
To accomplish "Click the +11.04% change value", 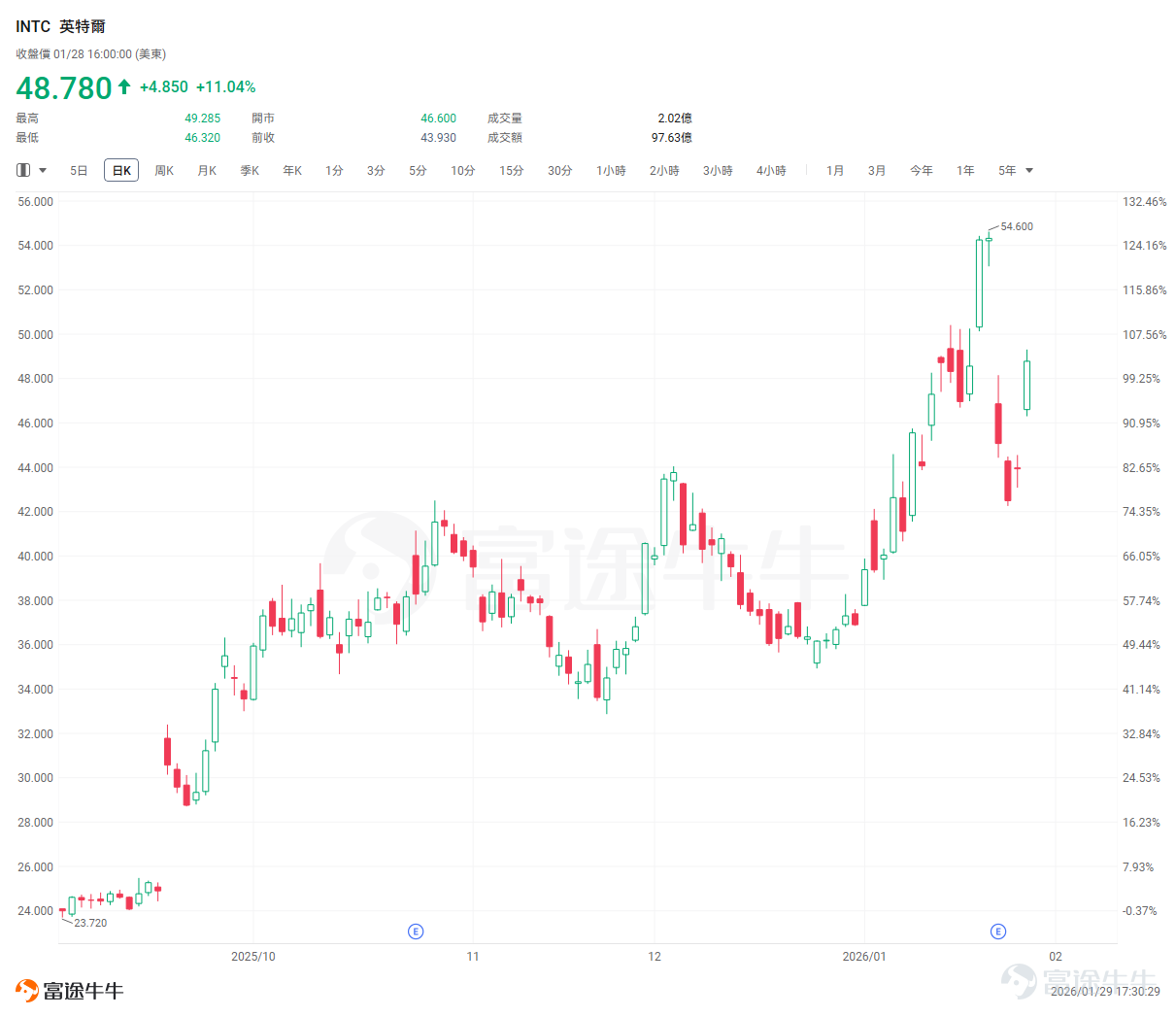I will (x=226, y=87).
